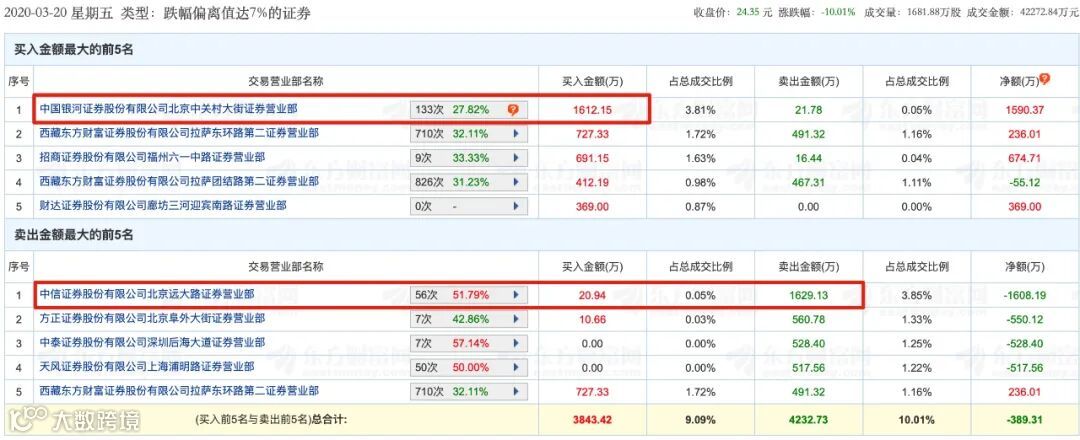Click the total sell amount 4232.73
The height and width of the screenshot is (440, 1080).
pyautogui.click(x=809, y=418)
